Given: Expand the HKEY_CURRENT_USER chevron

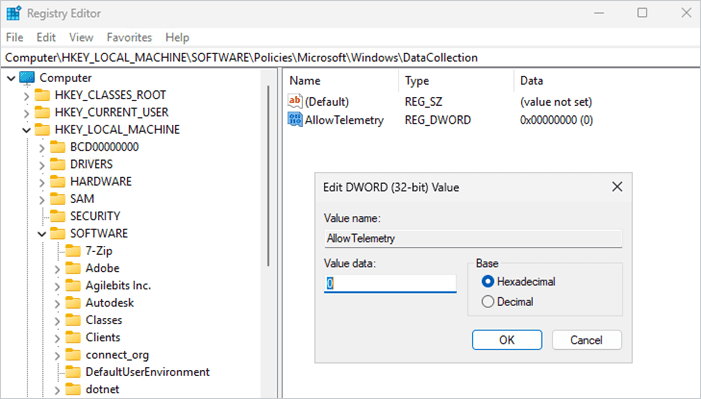Looking at the screenshot, I should click(26, 113).
